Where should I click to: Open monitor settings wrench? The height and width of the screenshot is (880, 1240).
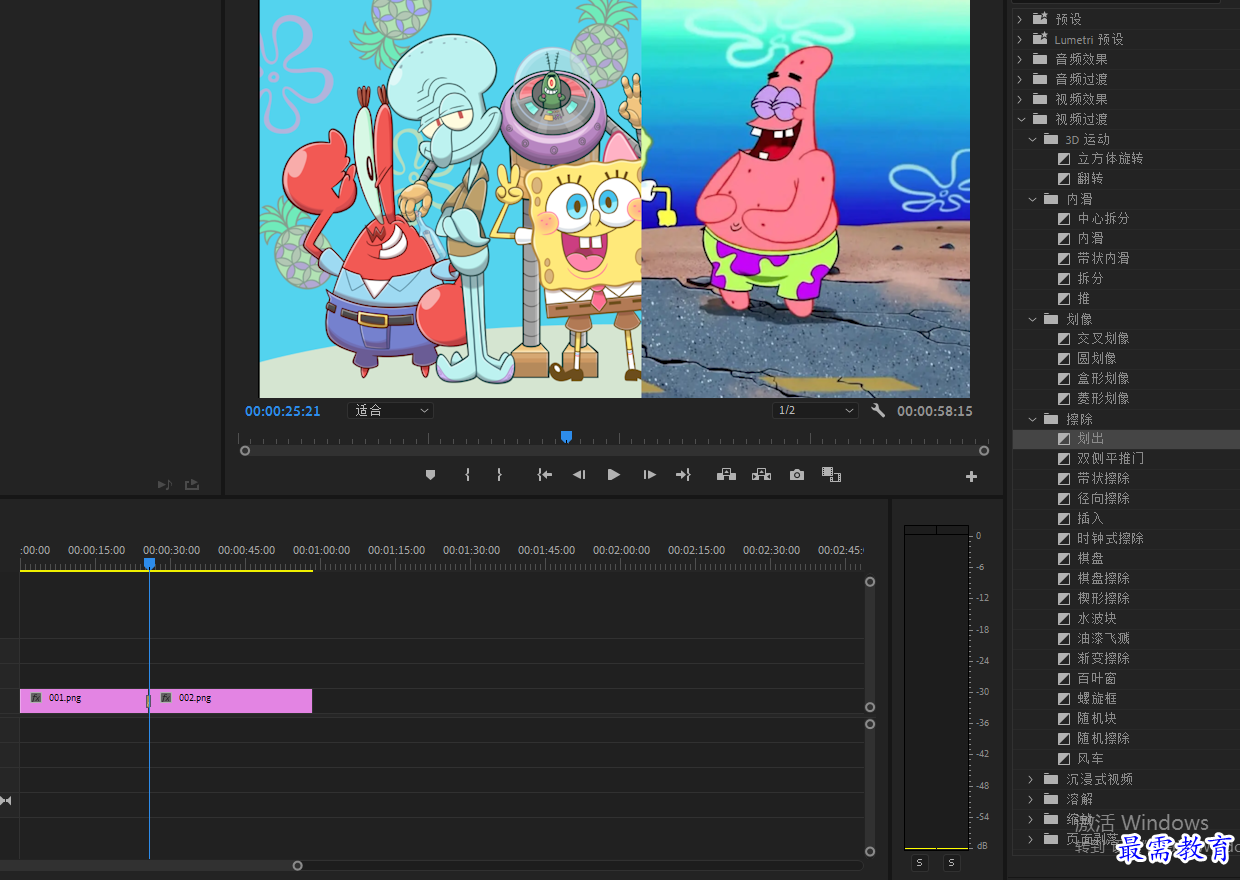click(878, 410)
